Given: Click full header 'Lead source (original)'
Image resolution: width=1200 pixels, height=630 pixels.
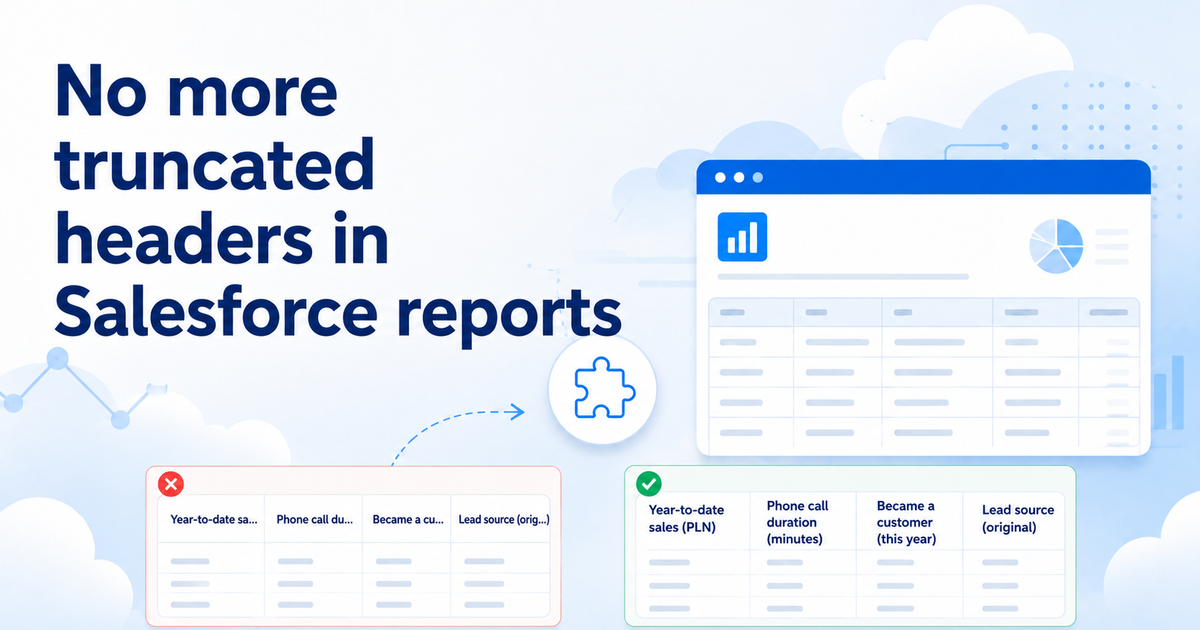Looking at the screenshot, I should click(1018, 518).
